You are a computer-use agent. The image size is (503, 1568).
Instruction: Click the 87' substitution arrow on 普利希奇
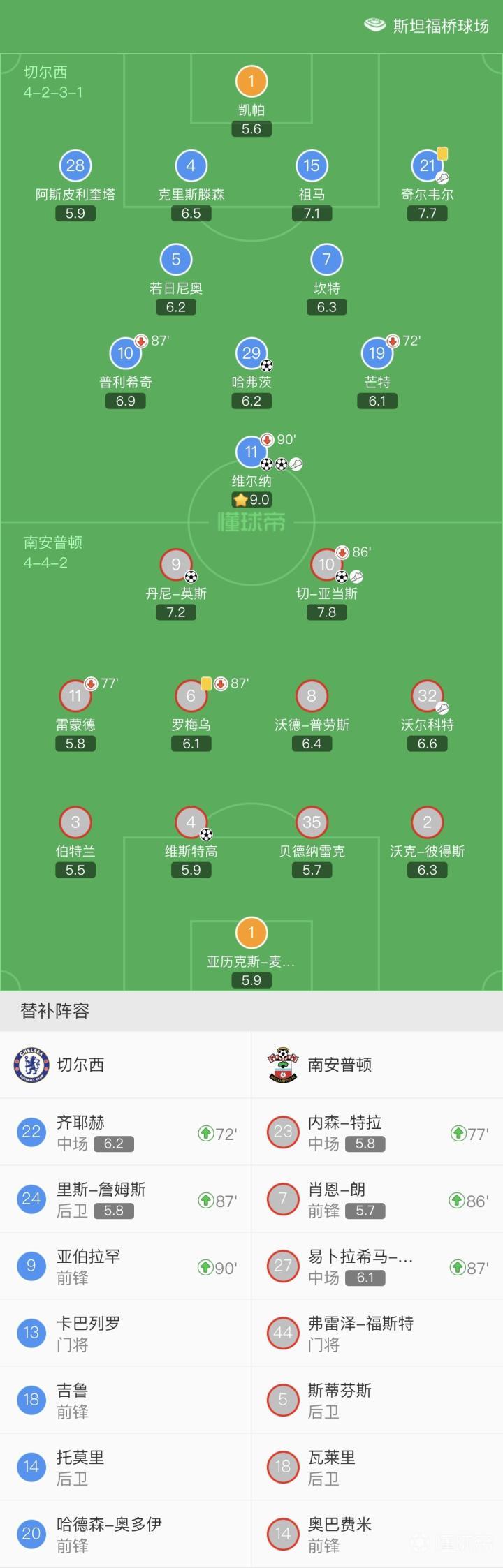pyautogui.click(x=140, y=343)
